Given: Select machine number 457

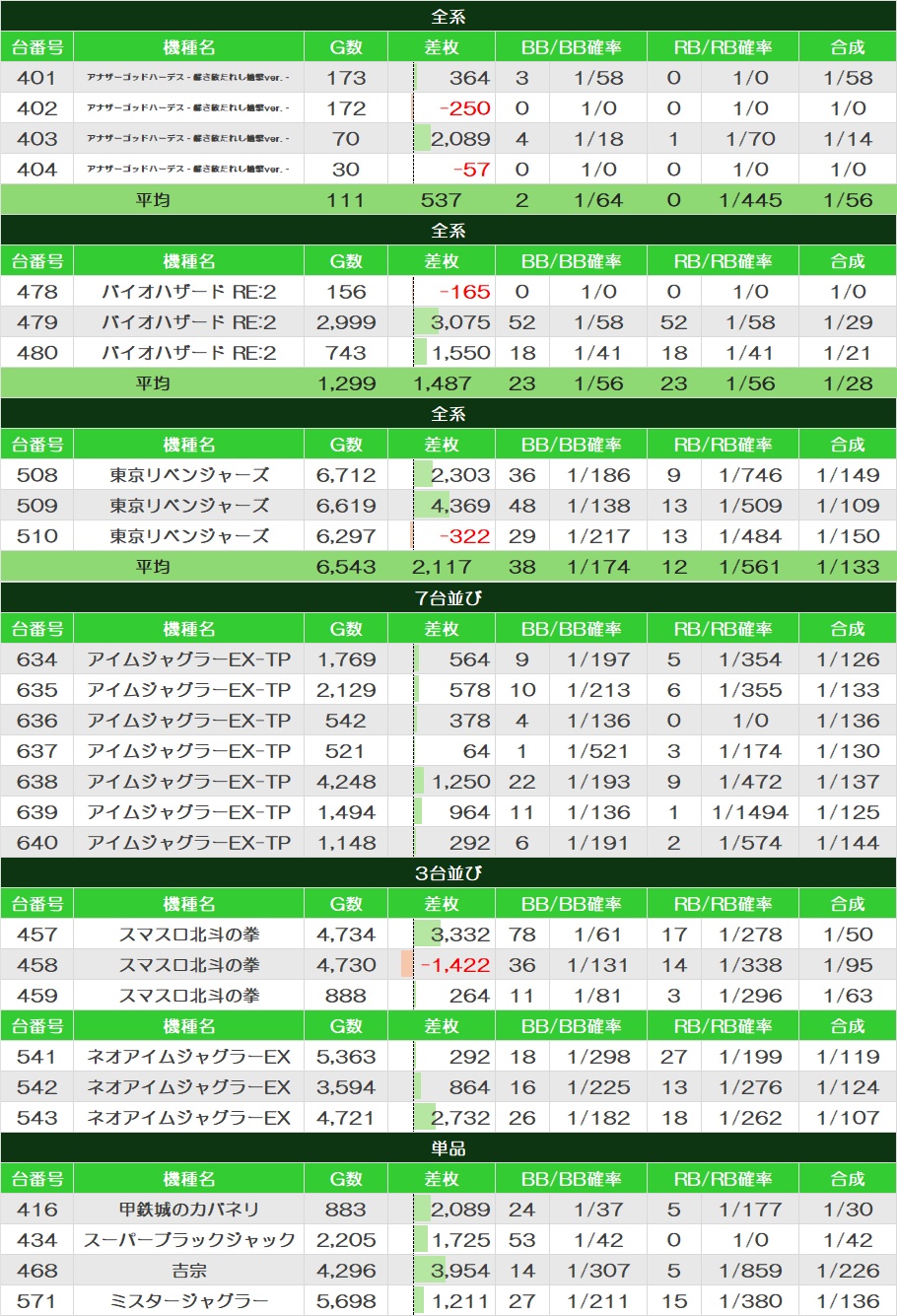Looking at the screenshot, I should 36,935.
